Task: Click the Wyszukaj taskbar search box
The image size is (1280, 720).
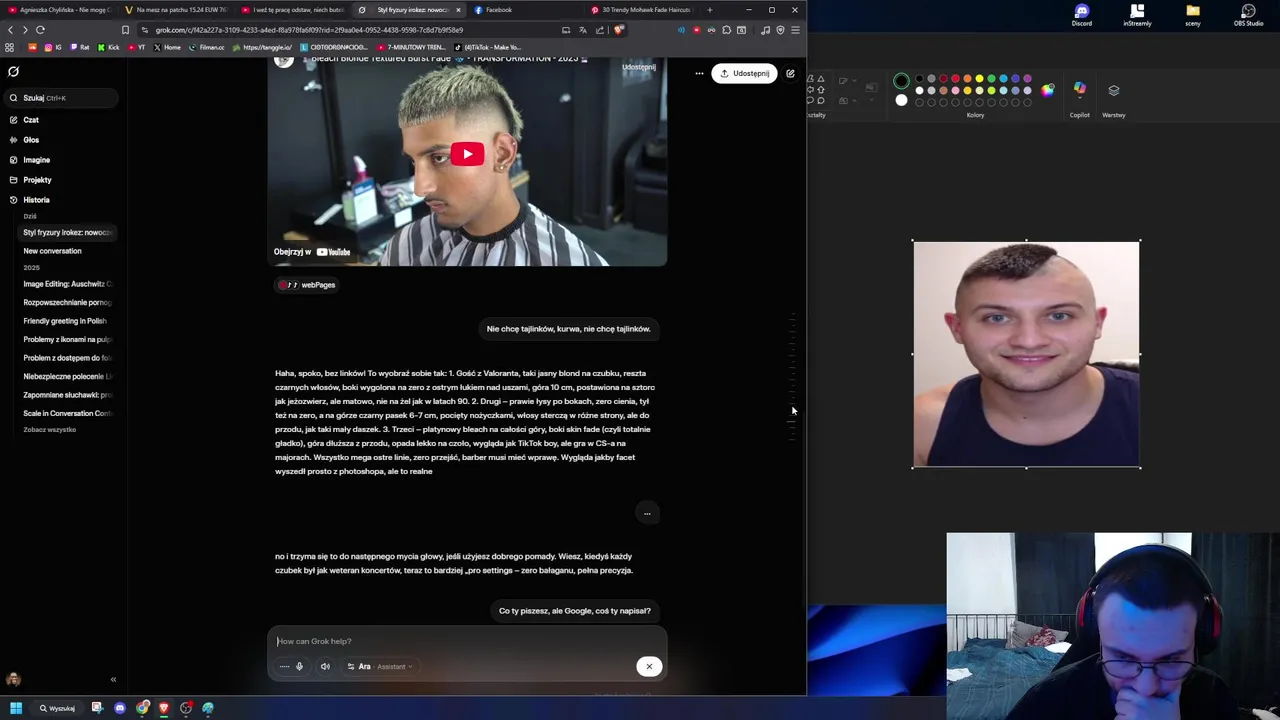Action: click(57, 708)
